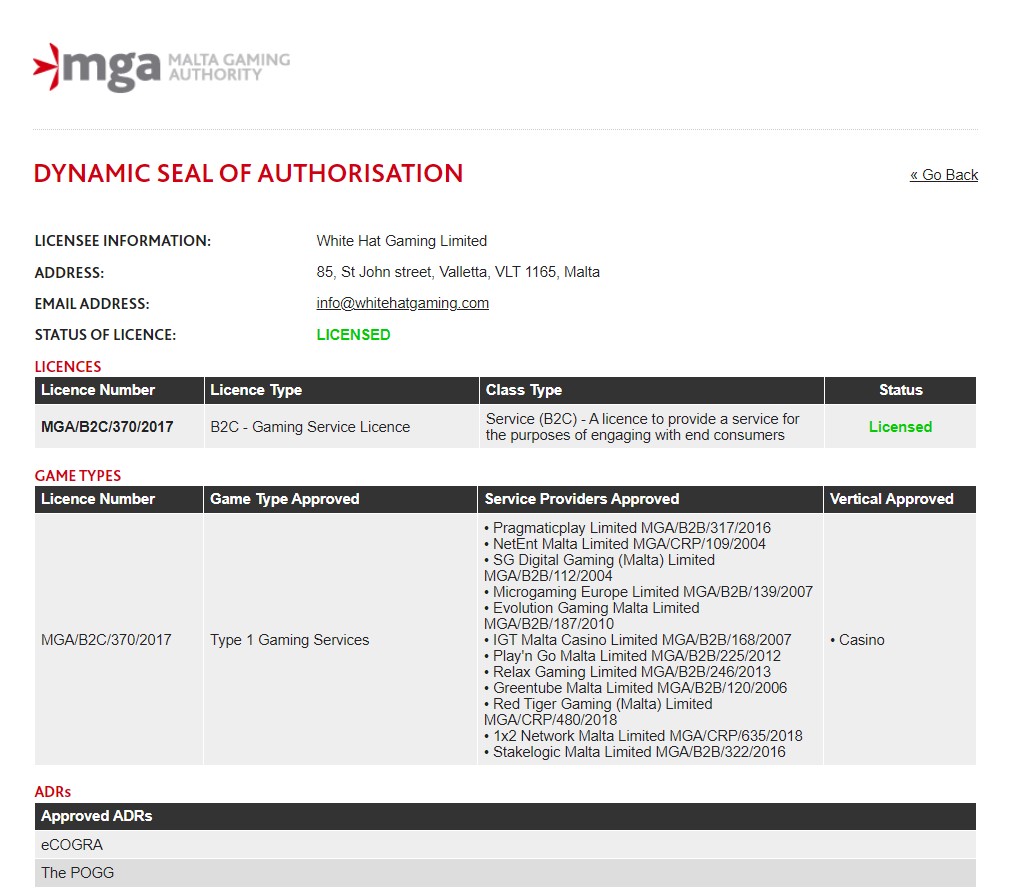The width and height of the screenshot is (1009, 895).
Task: Click the eCOGRA ADR row
Action: pos(505,845)
